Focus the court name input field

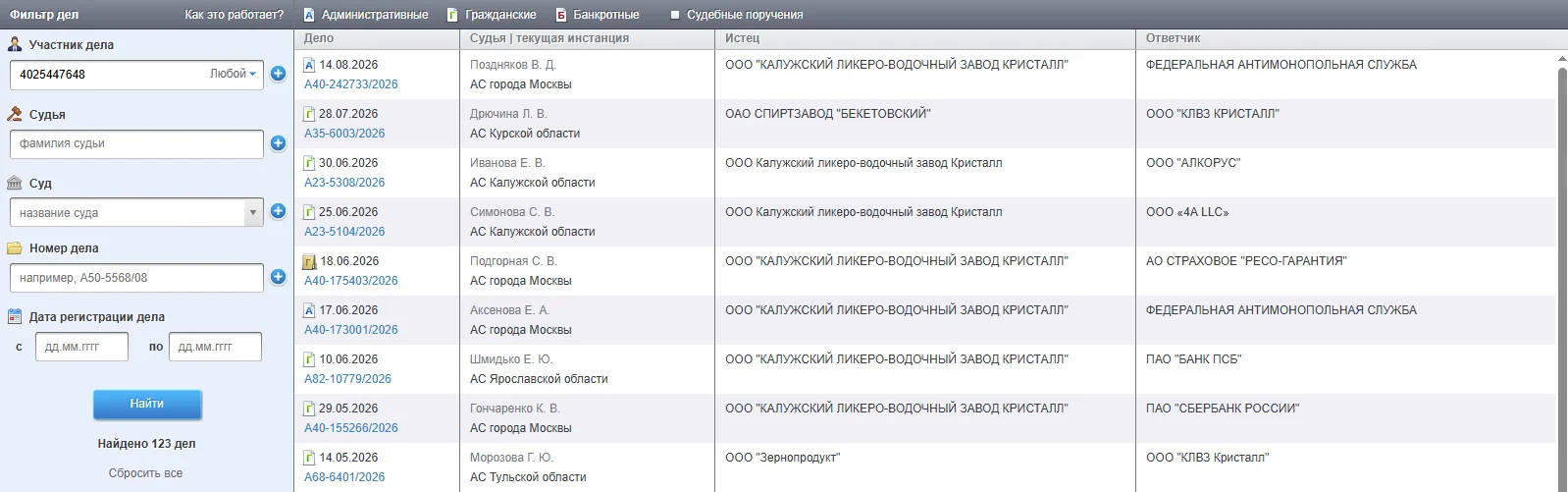[127, 212]
